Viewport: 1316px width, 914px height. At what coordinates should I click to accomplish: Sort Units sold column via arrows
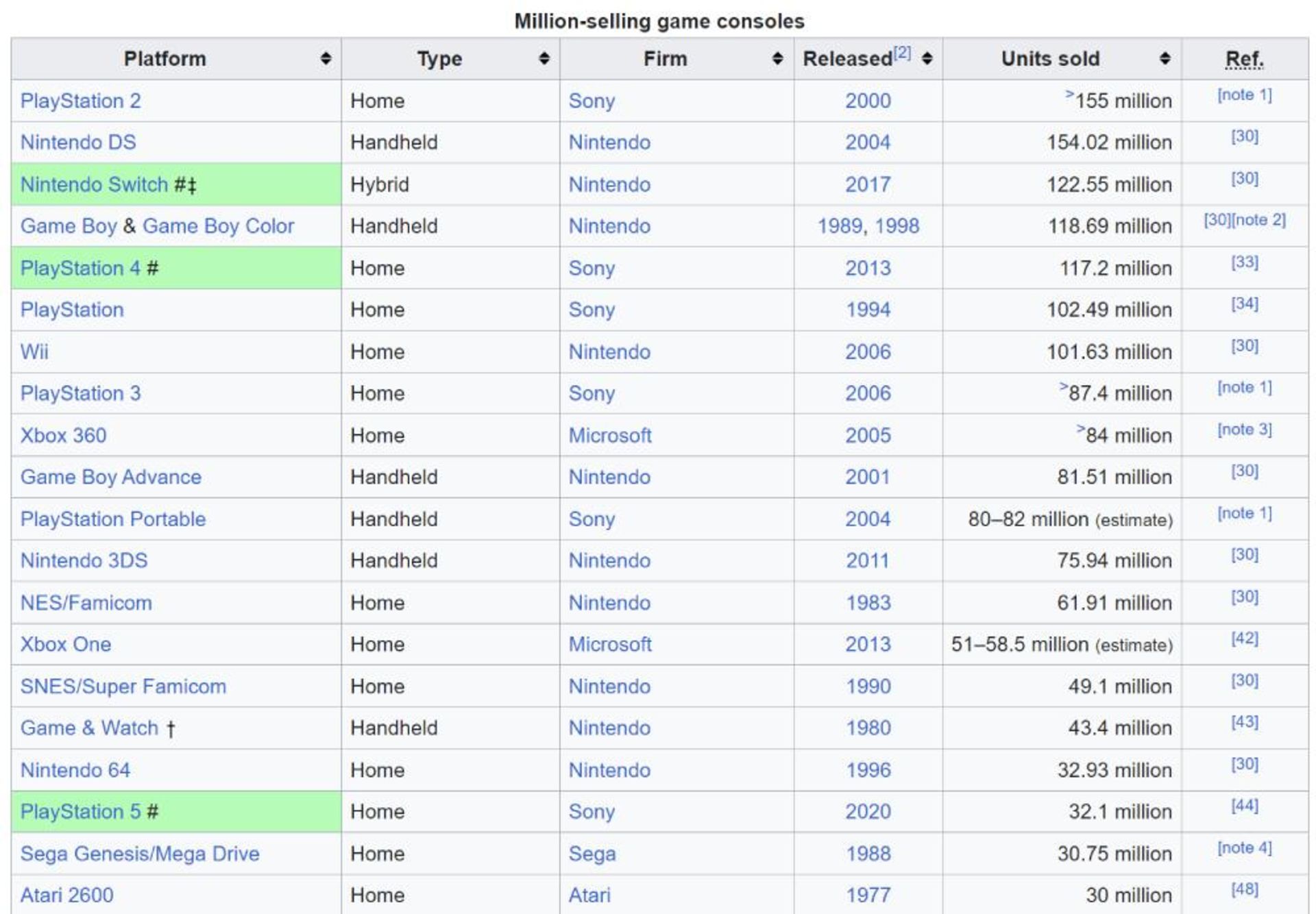(1165, 59)
